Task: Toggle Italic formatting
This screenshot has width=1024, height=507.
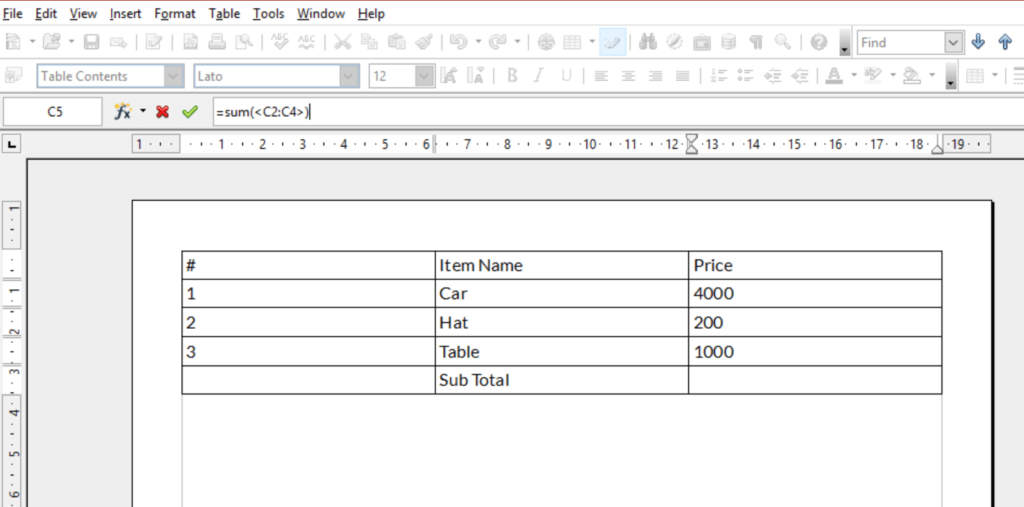Action: (539, 76)
